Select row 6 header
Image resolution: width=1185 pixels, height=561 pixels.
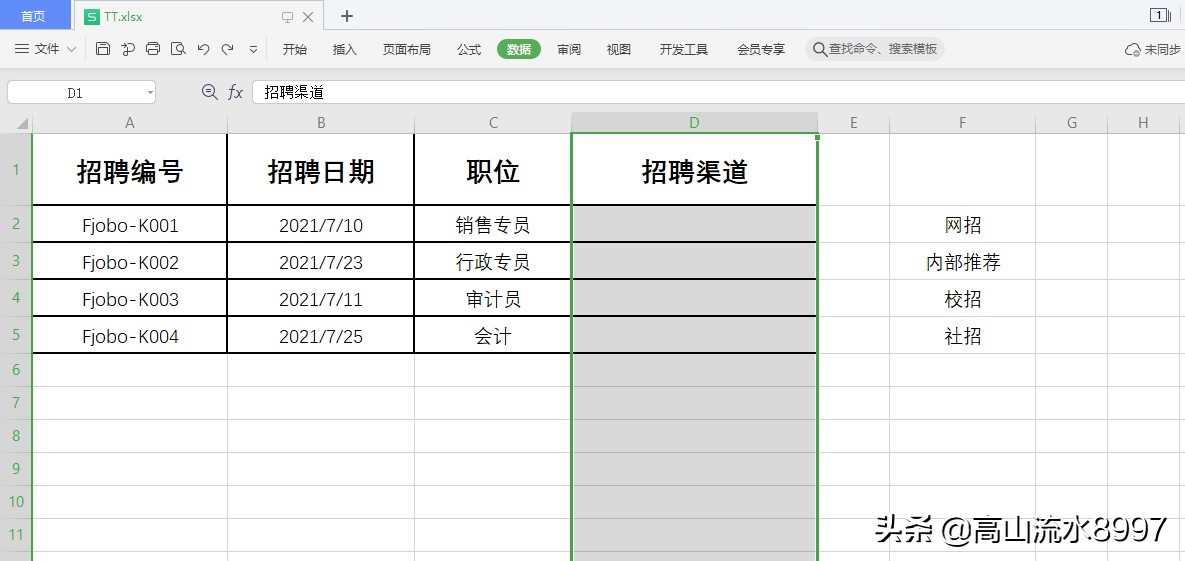(16, 370)
